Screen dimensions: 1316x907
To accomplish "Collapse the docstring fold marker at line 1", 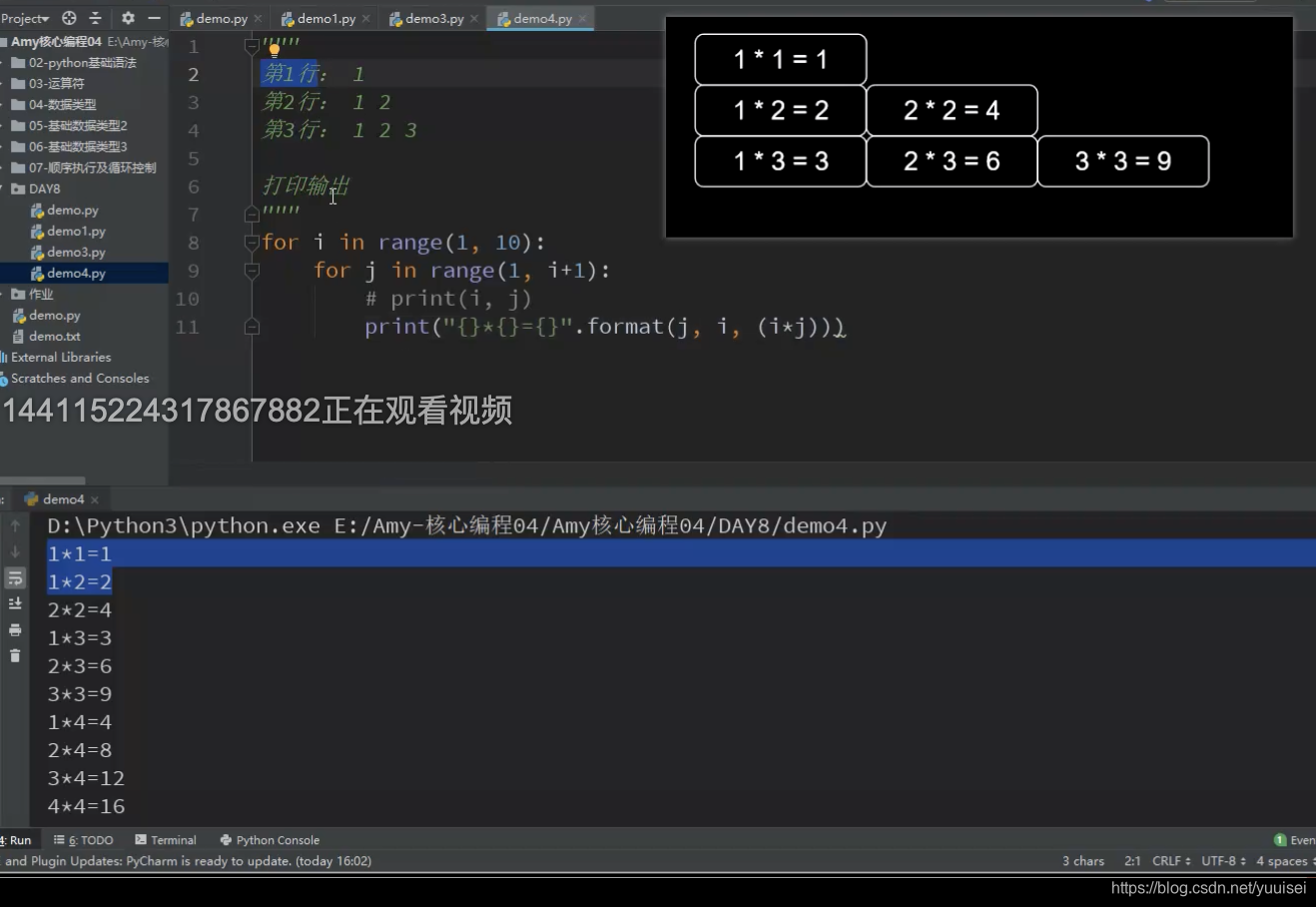I will point(252,46).
